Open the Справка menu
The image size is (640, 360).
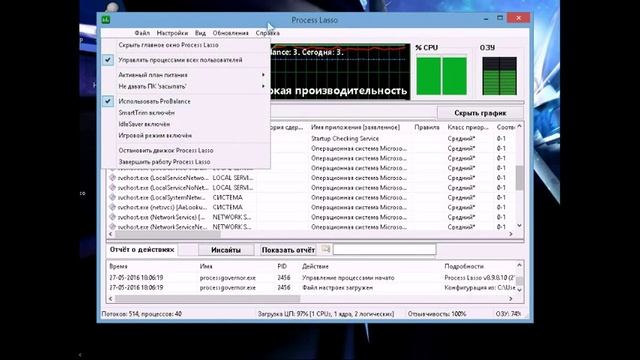[x=268, y=33]
